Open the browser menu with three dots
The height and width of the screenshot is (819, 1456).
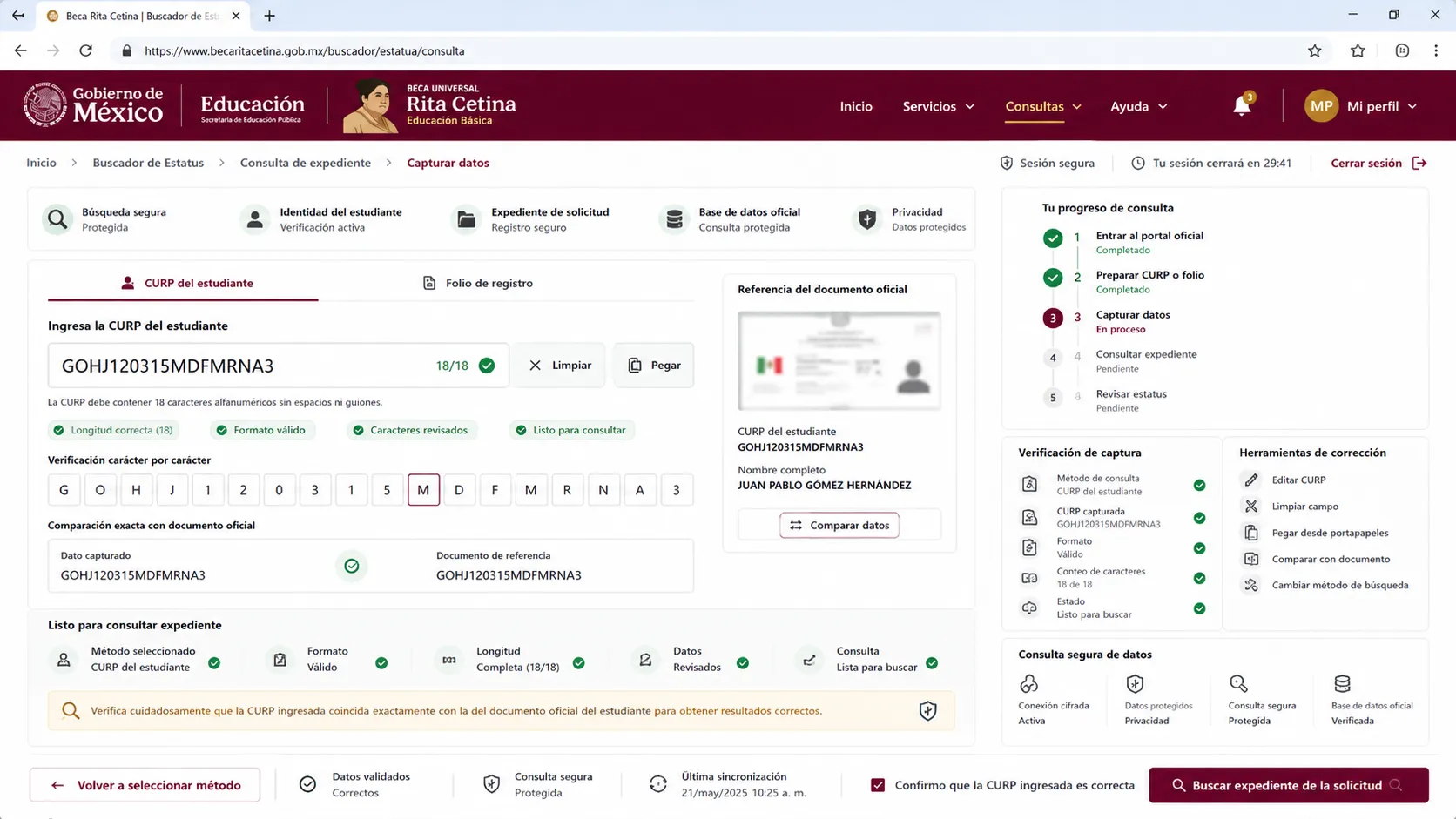pyautogui.click(x=1436, y=50)
